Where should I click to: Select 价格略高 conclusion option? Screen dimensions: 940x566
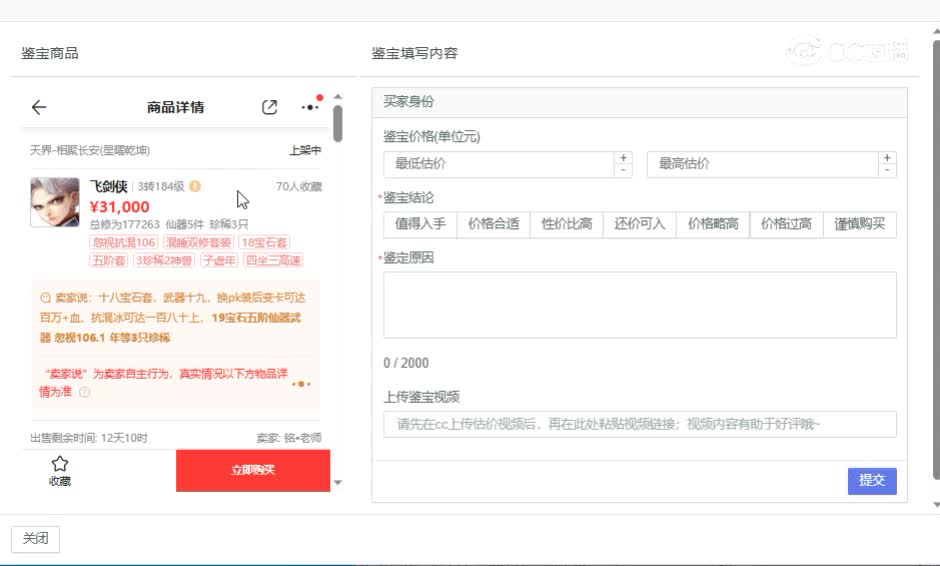713,224
